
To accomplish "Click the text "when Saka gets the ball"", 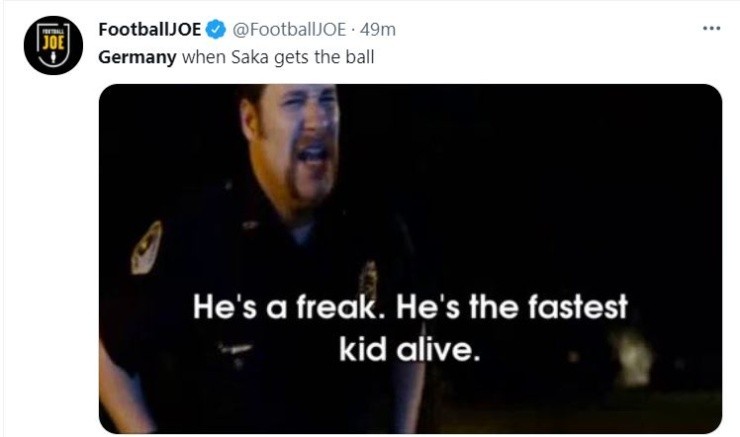I will click(x=276, y=56).
